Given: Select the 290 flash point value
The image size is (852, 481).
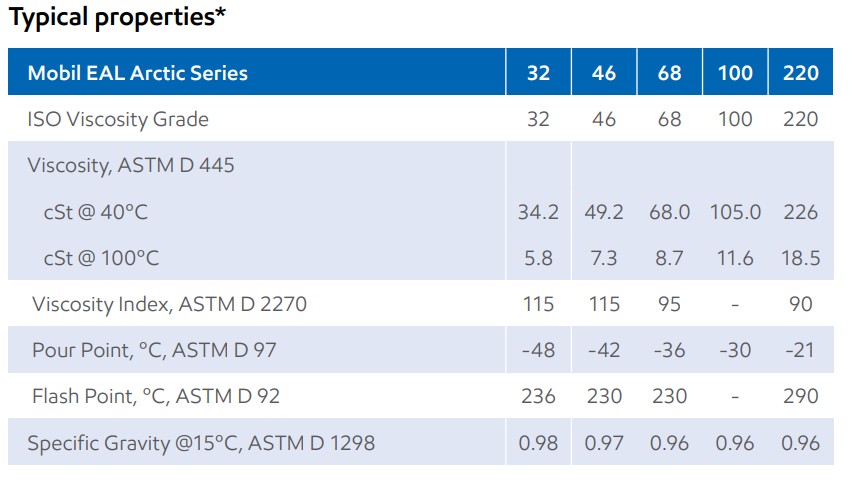Looking at the screenshot, I should [801, 396].
